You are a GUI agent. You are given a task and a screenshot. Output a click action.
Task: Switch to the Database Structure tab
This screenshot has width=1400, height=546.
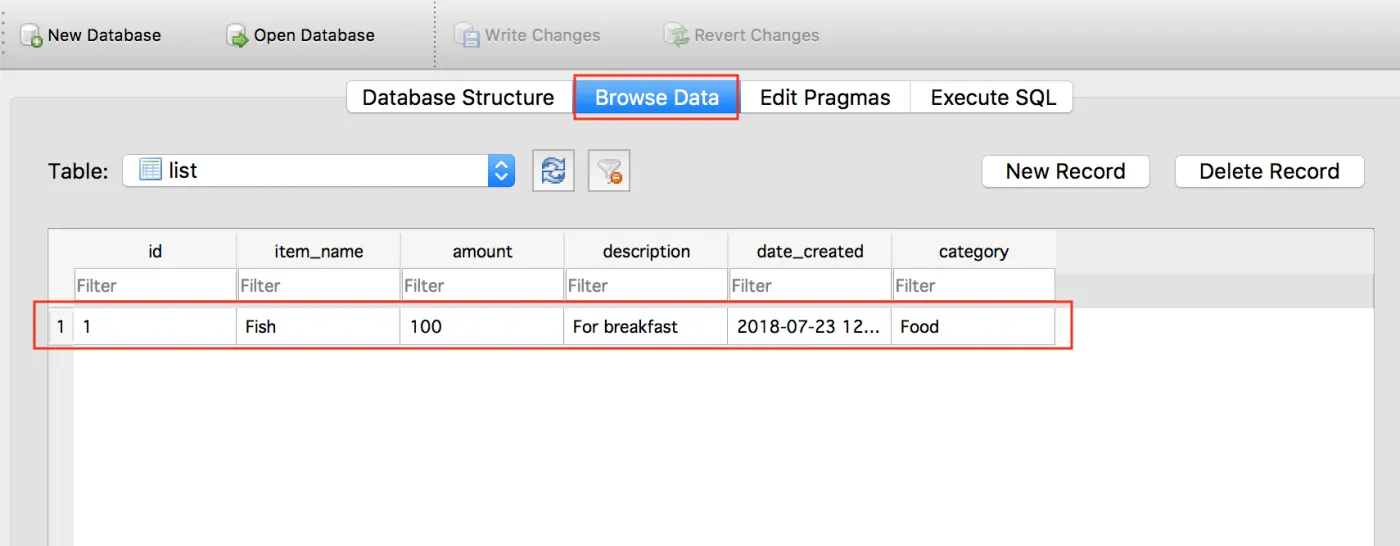(458, 98)
